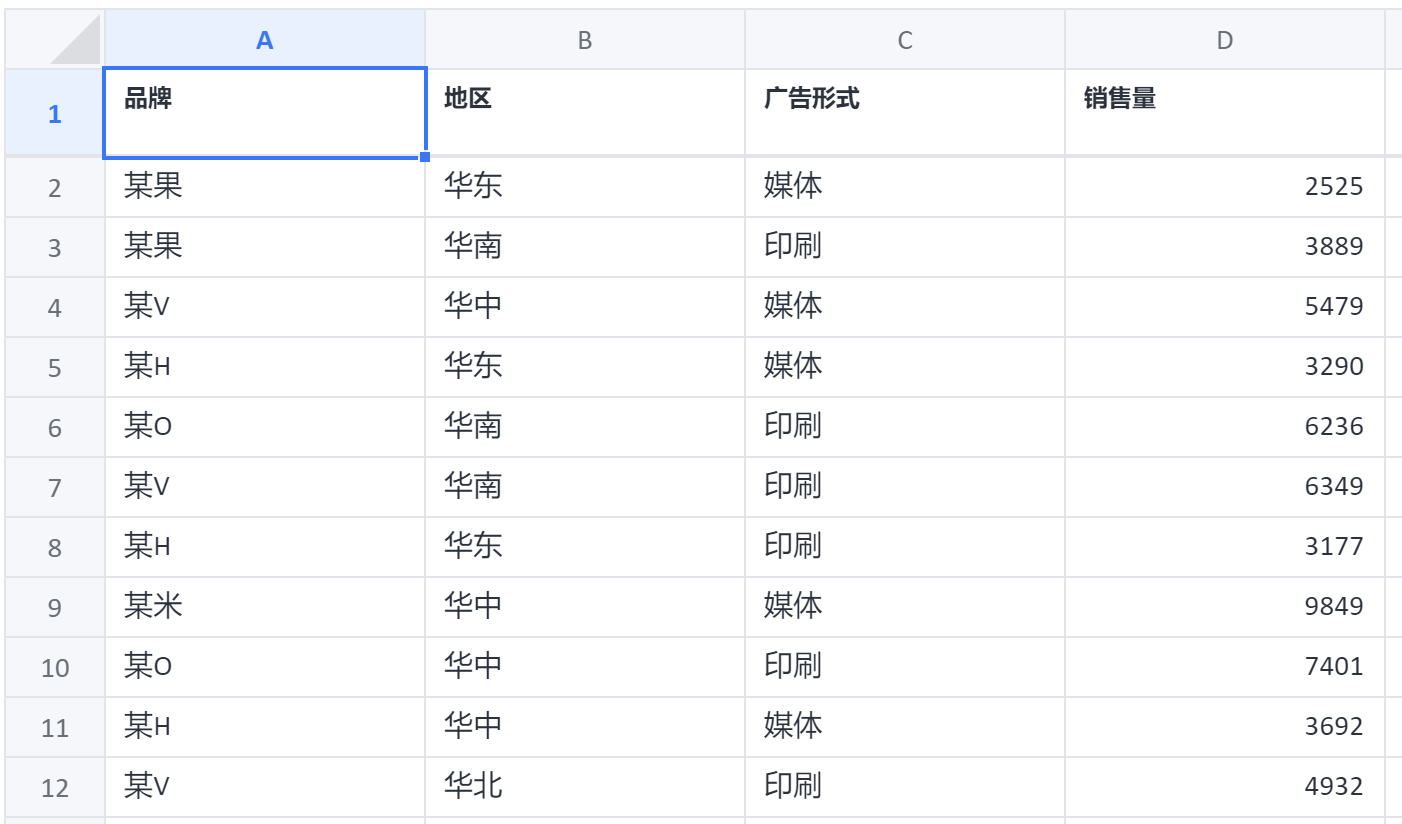
Task: Click the 某米 brand cell
Action: (264, 607)
